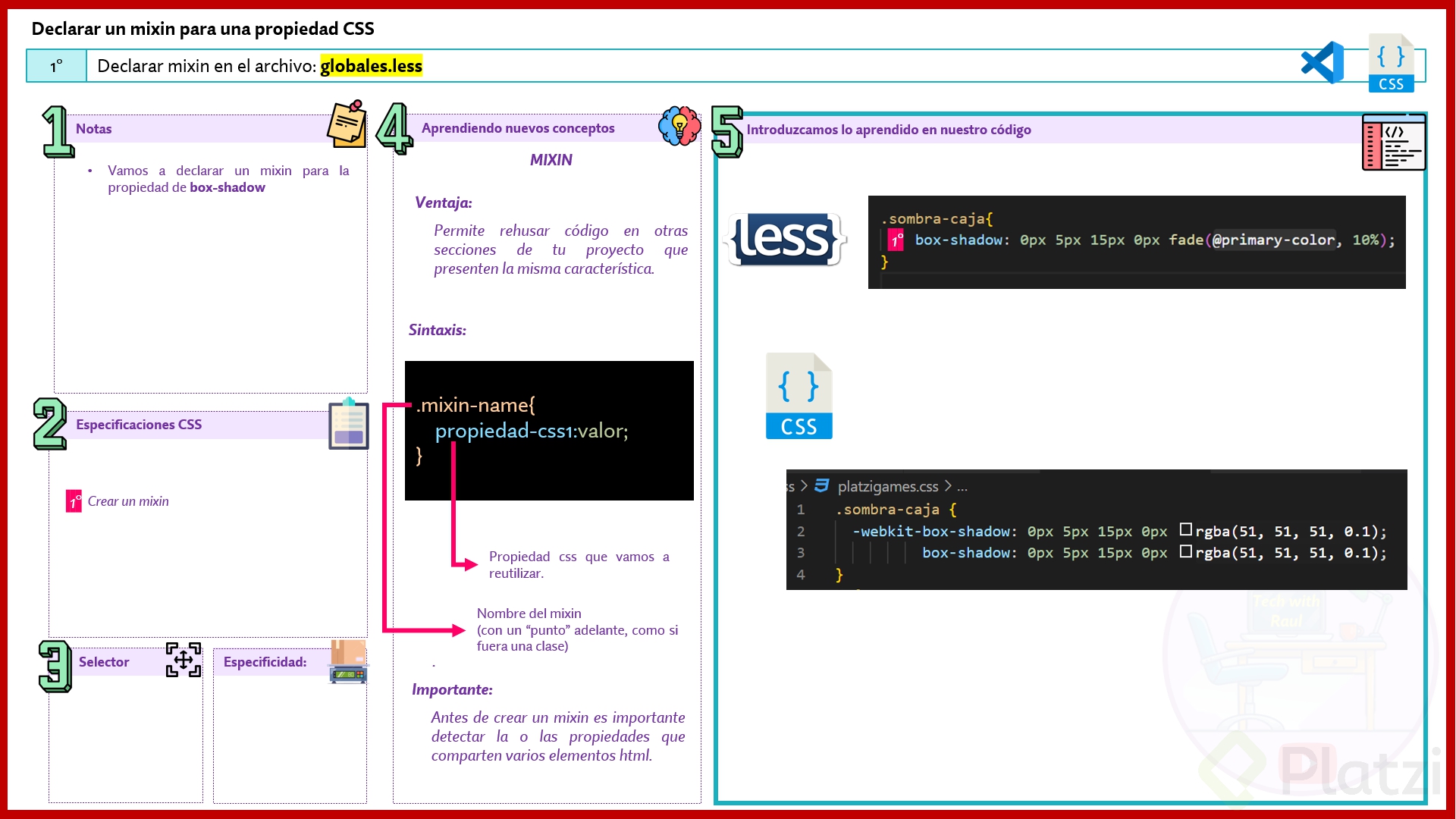The width and height of the screenshot is (1456, 819).
Task: Click the brain lightbulb icon
Action: click(679, 126)
